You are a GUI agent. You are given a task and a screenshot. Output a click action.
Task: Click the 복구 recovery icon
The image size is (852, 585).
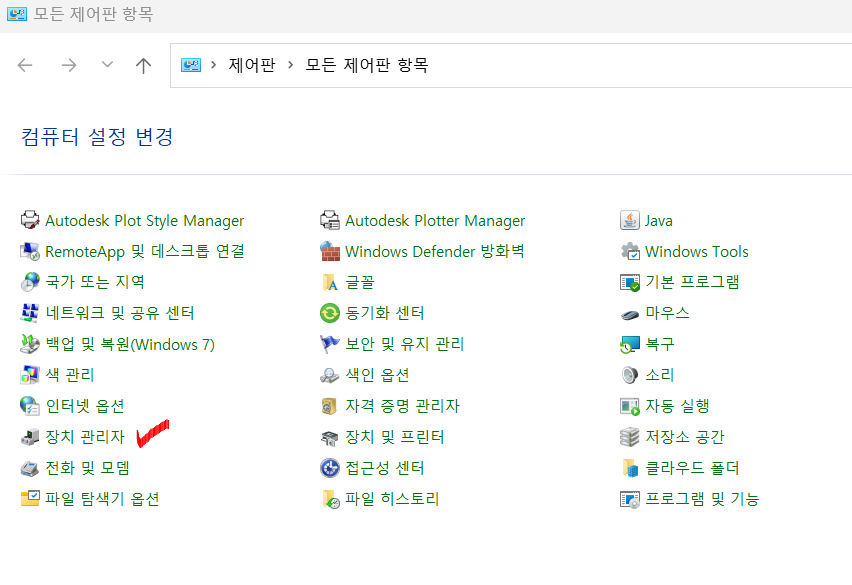coord(630,344)
